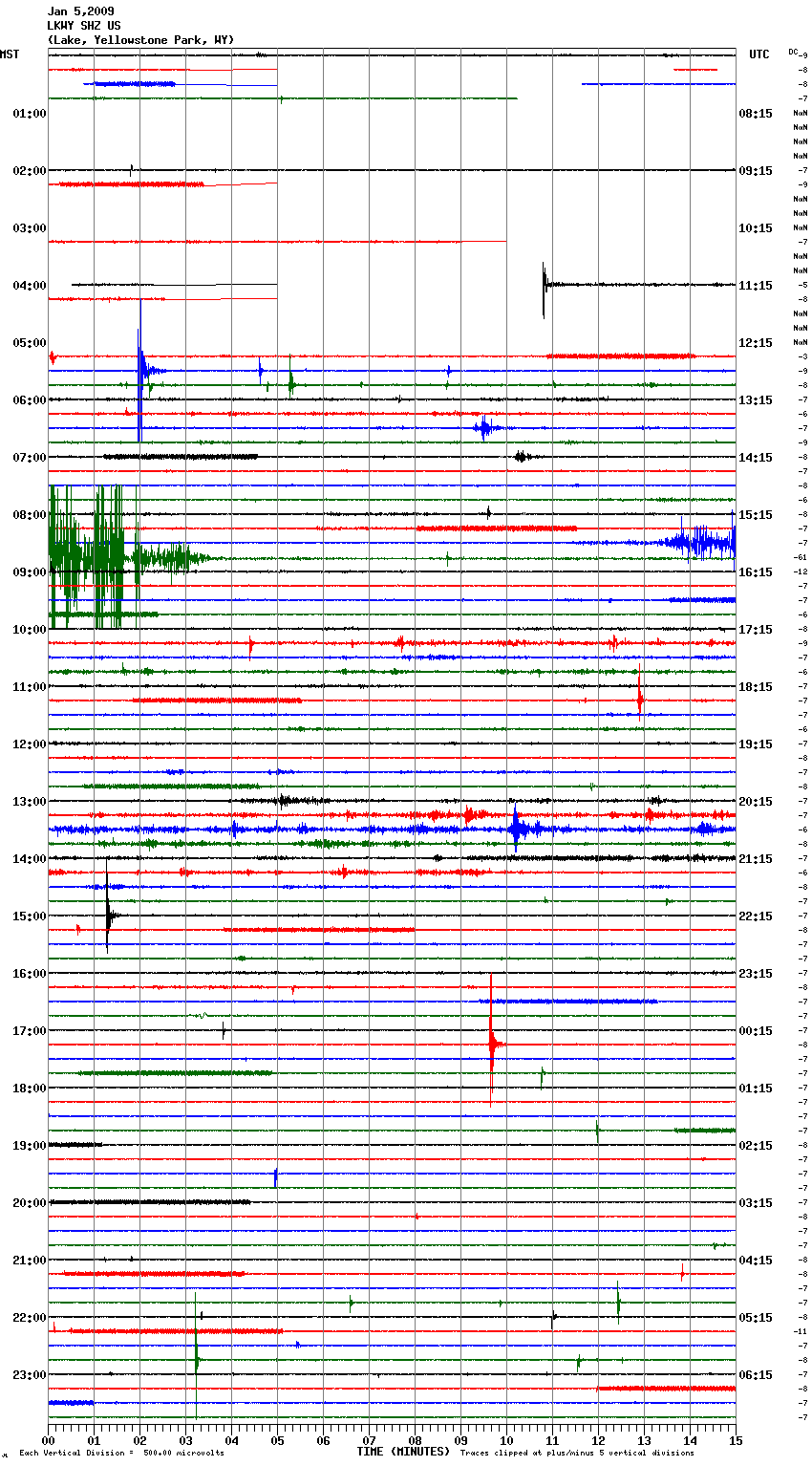812x1466 pixels.
Task: Click the 12:15 UTC time label
Action: pyautogui.click(x=756, y=343)
